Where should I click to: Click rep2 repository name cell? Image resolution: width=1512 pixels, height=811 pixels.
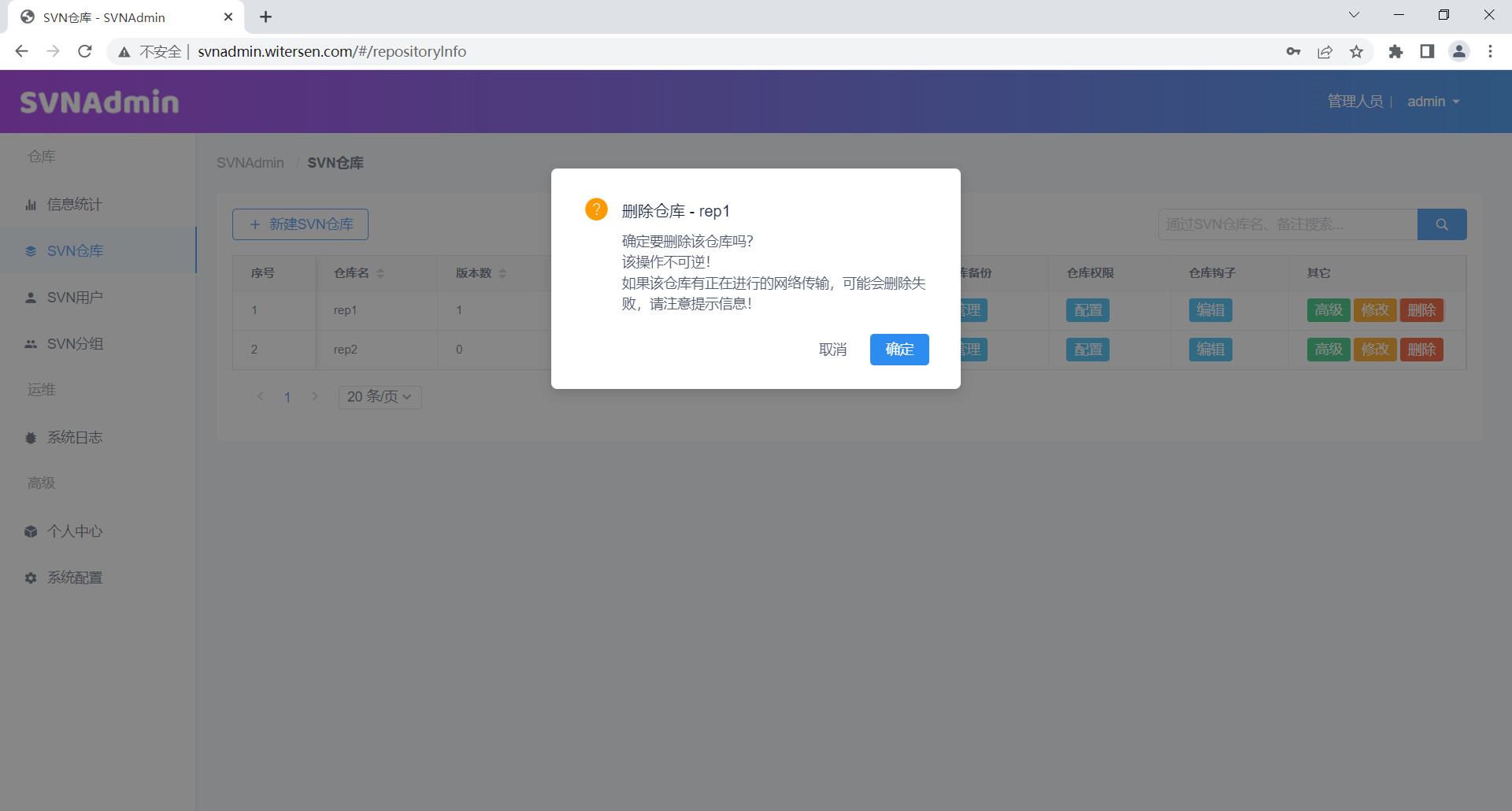(345, 350)
